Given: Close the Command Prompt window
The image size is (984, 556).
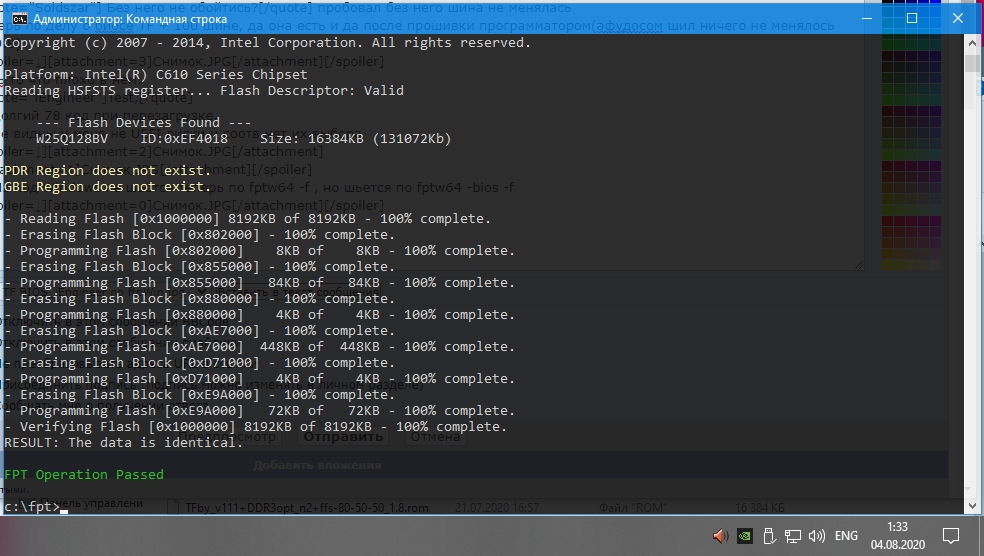Looking at the screenshot, I should [x=958, y=18].
